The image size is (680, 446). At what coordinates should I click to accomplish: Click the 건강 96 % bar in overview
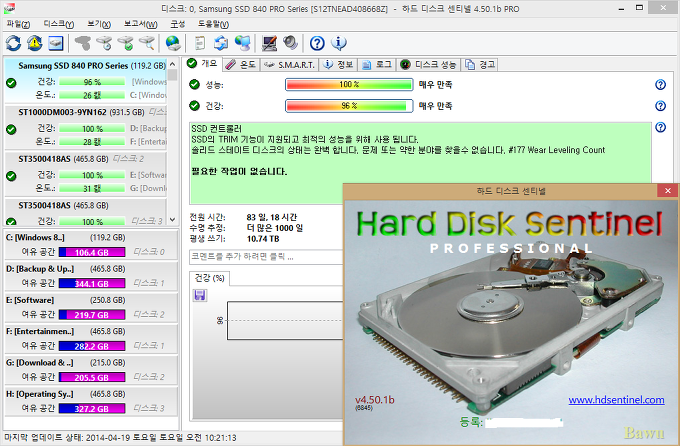tap(349, 105)
